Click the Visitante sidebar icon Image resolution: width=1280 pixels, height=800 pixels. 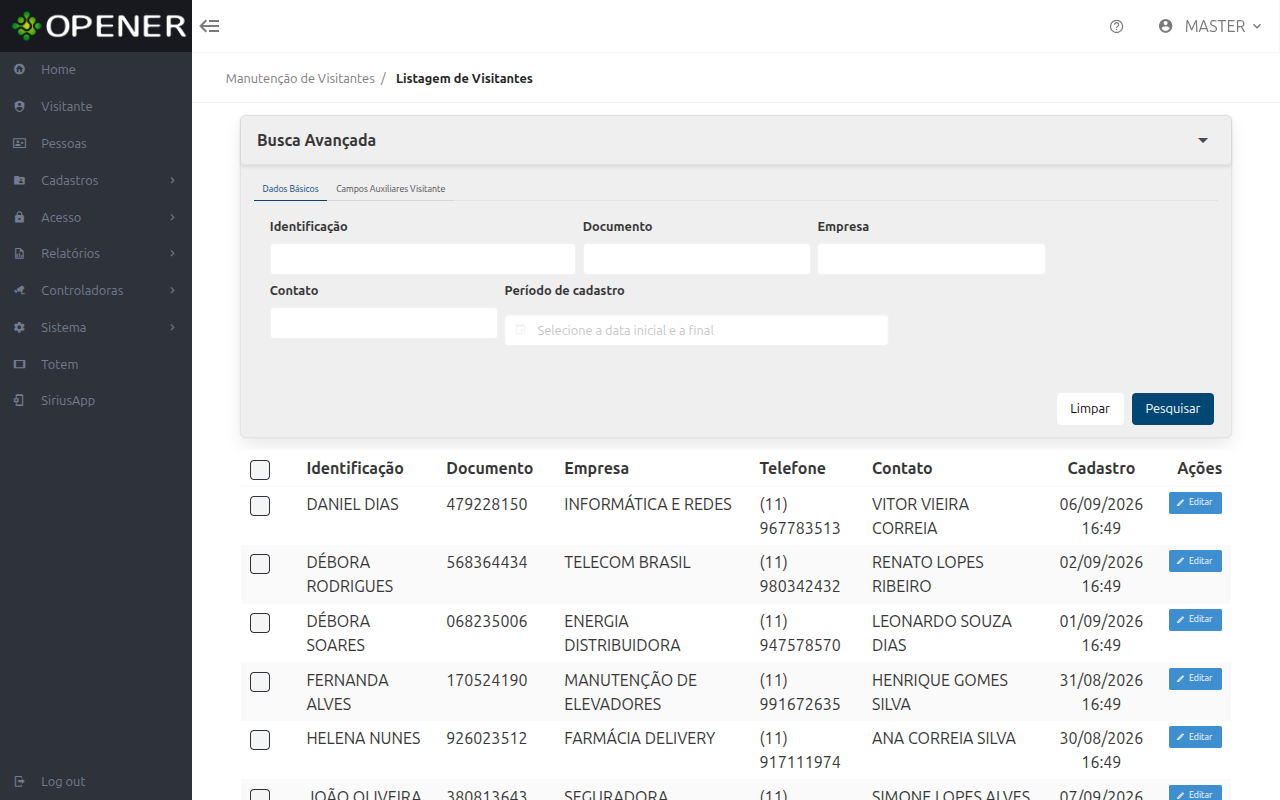[x=19, y=107]
